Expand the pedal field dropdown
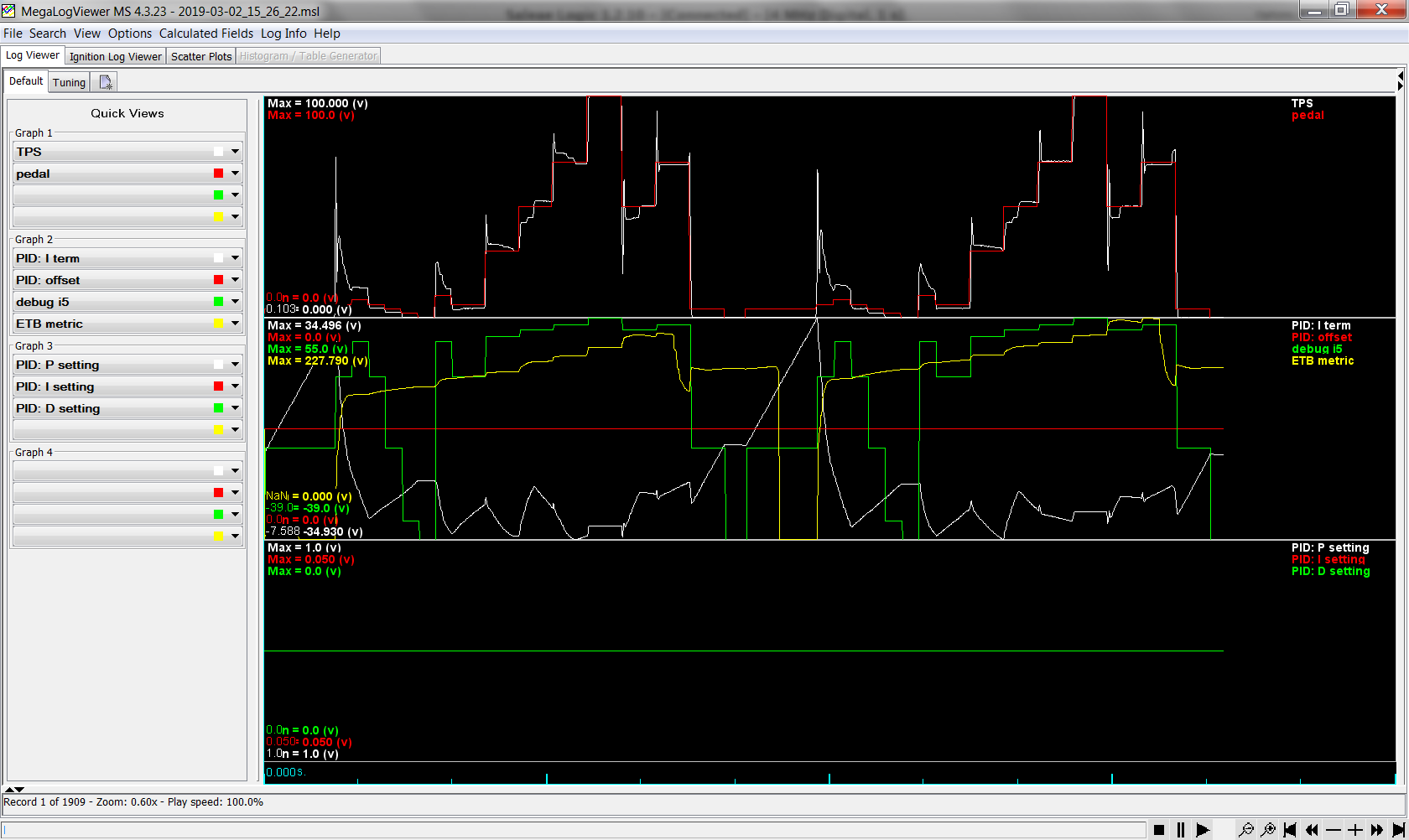 point(235,174)
